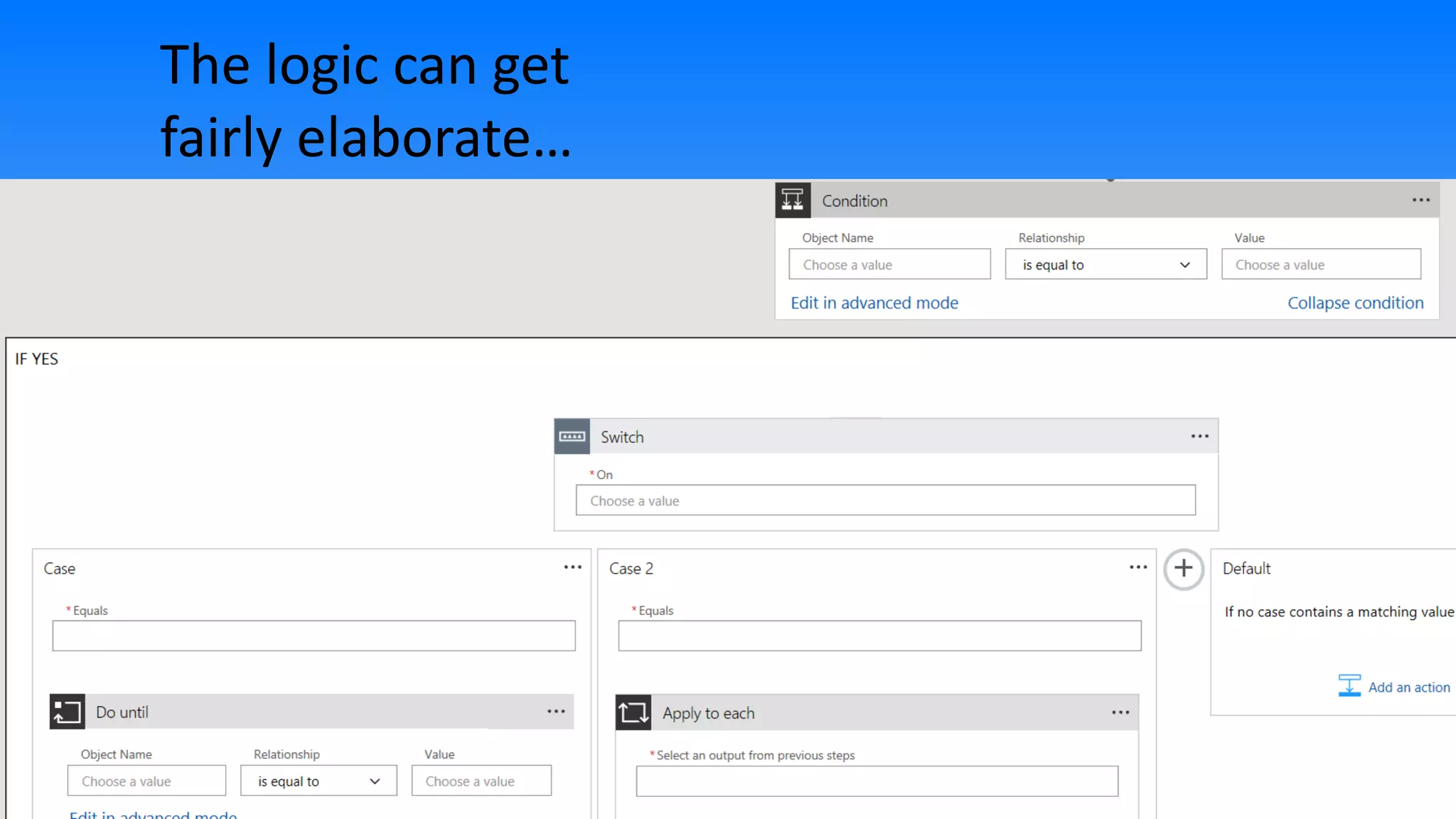This screenshot has height=819, width=1456.
Task: Open the Case 2 ellipsis menu
Action: coord(1137,567)
